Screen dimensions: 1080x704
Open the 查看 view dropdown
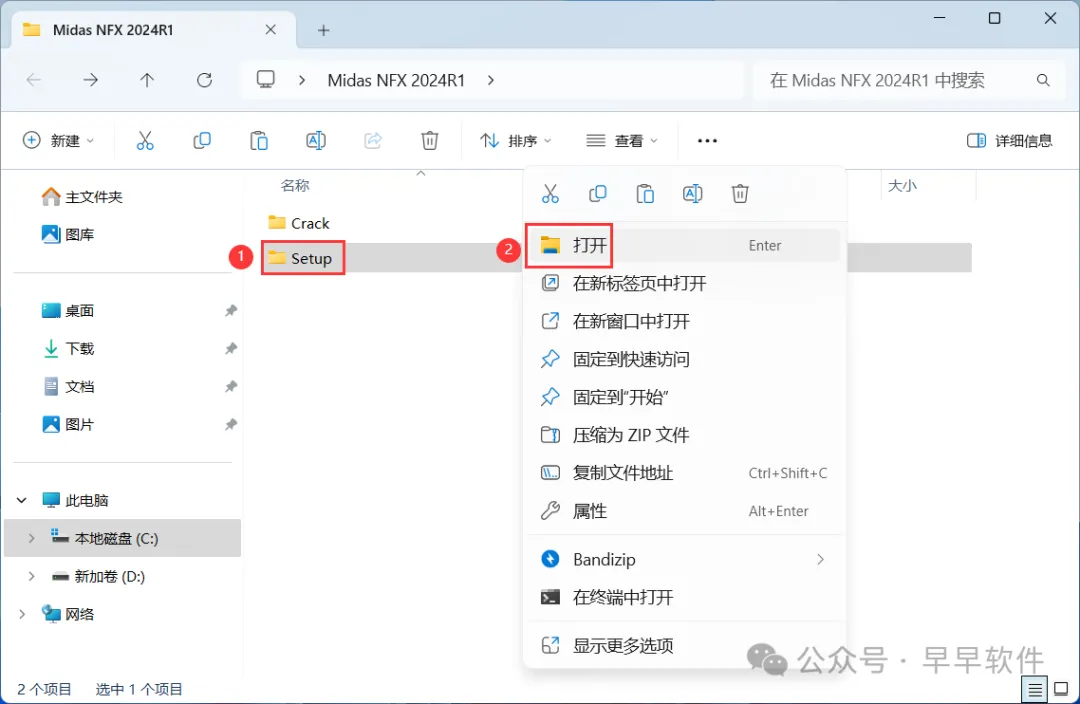pyautogui.click(x=622, y=141)
